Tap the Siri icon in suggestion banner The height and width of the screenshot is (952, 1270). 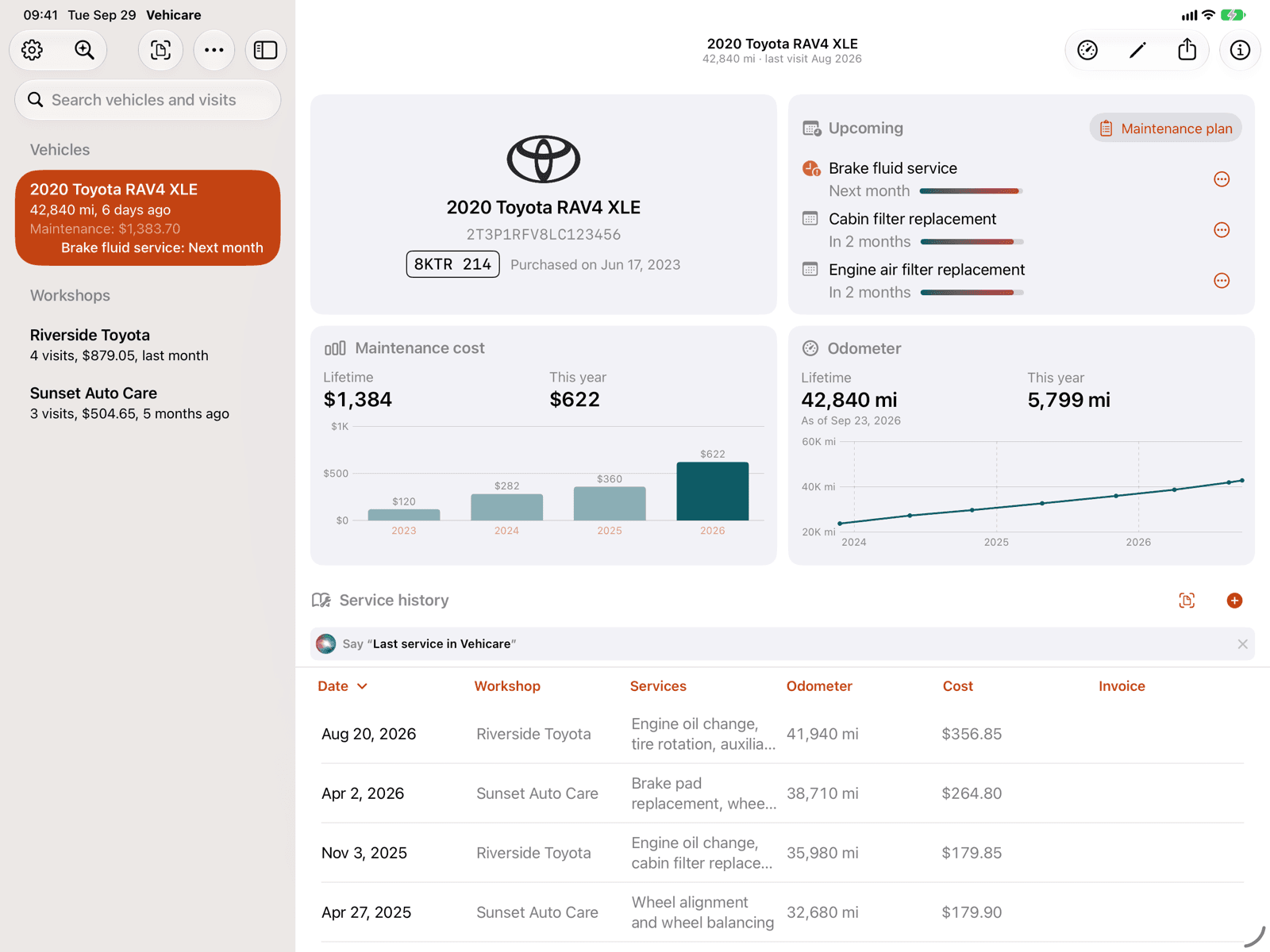point(325,644)
